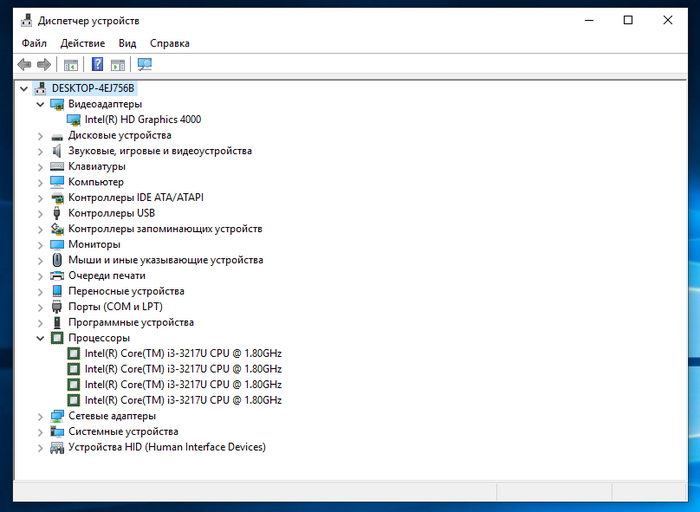The height and width of the screenshot is (512, 700).
Task: Click the Контроллеры запоминающих устройств icon
Action: tap(57, 229)
